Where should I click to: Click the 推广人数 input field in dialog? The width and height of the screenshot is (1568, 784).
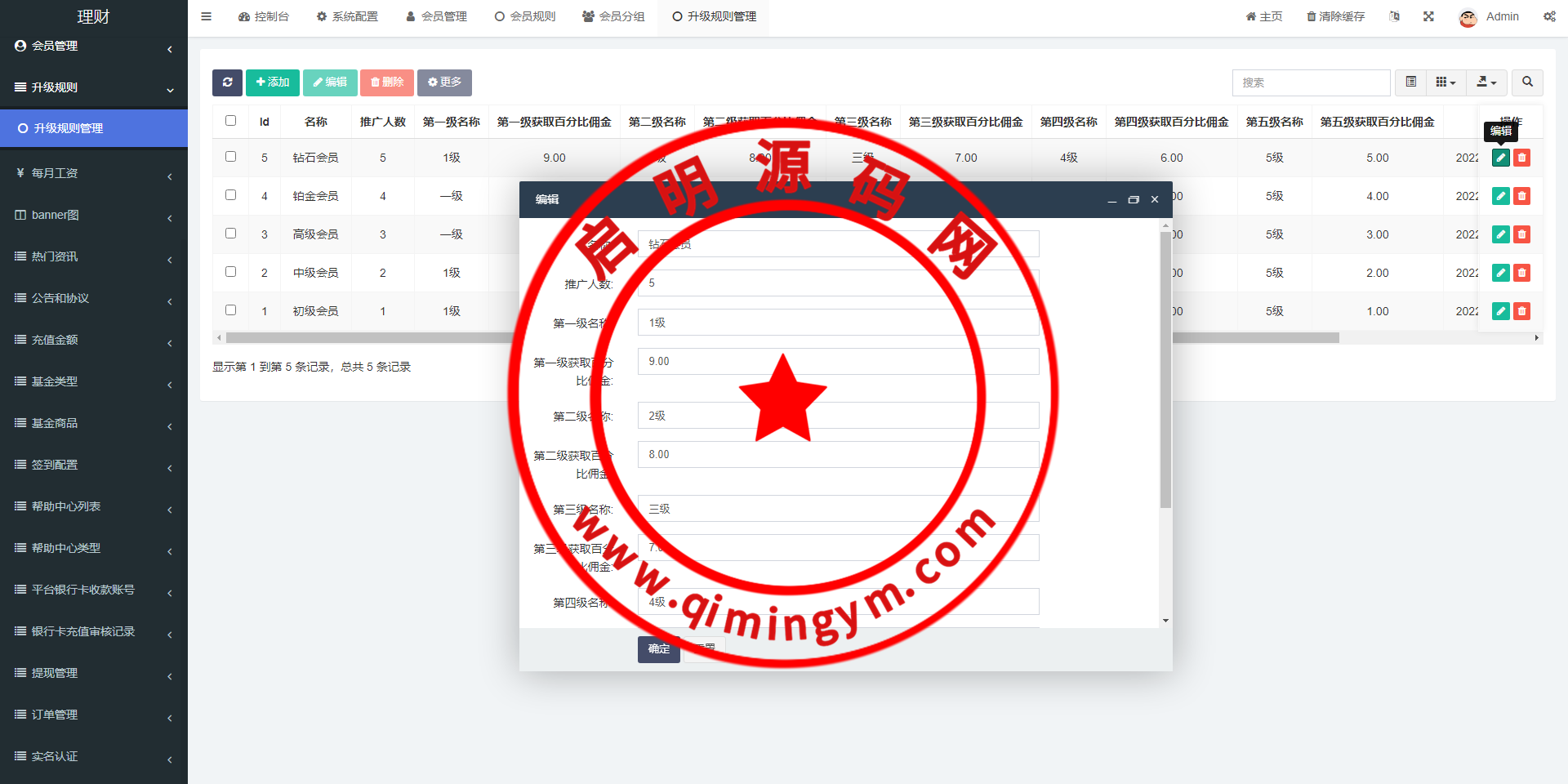(x=838, y=283)
